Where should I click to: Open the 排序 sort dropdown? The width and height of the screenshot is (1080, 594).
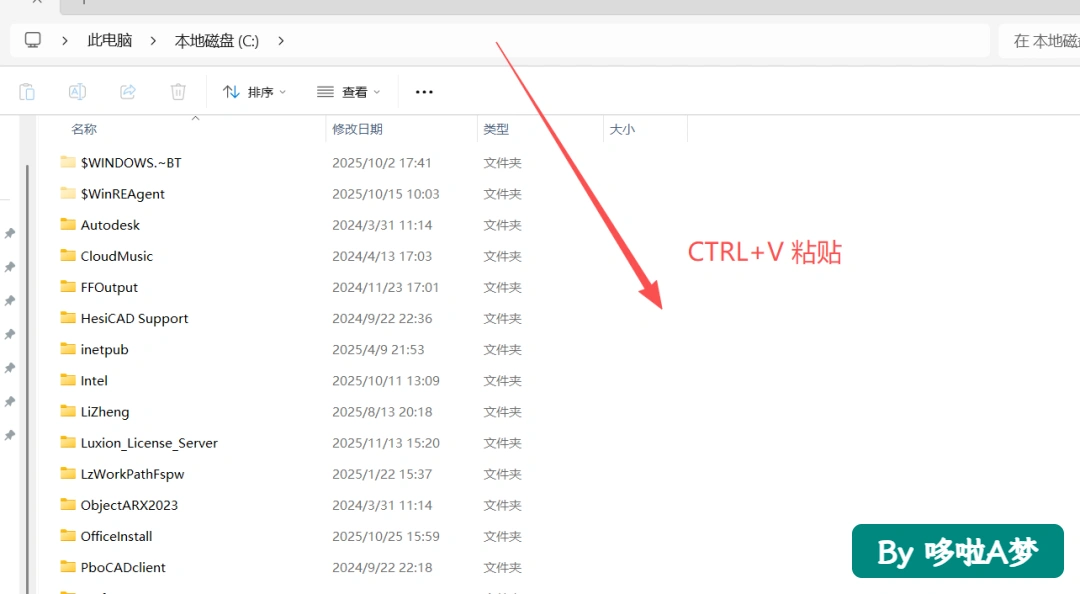[x=254, y=92]
